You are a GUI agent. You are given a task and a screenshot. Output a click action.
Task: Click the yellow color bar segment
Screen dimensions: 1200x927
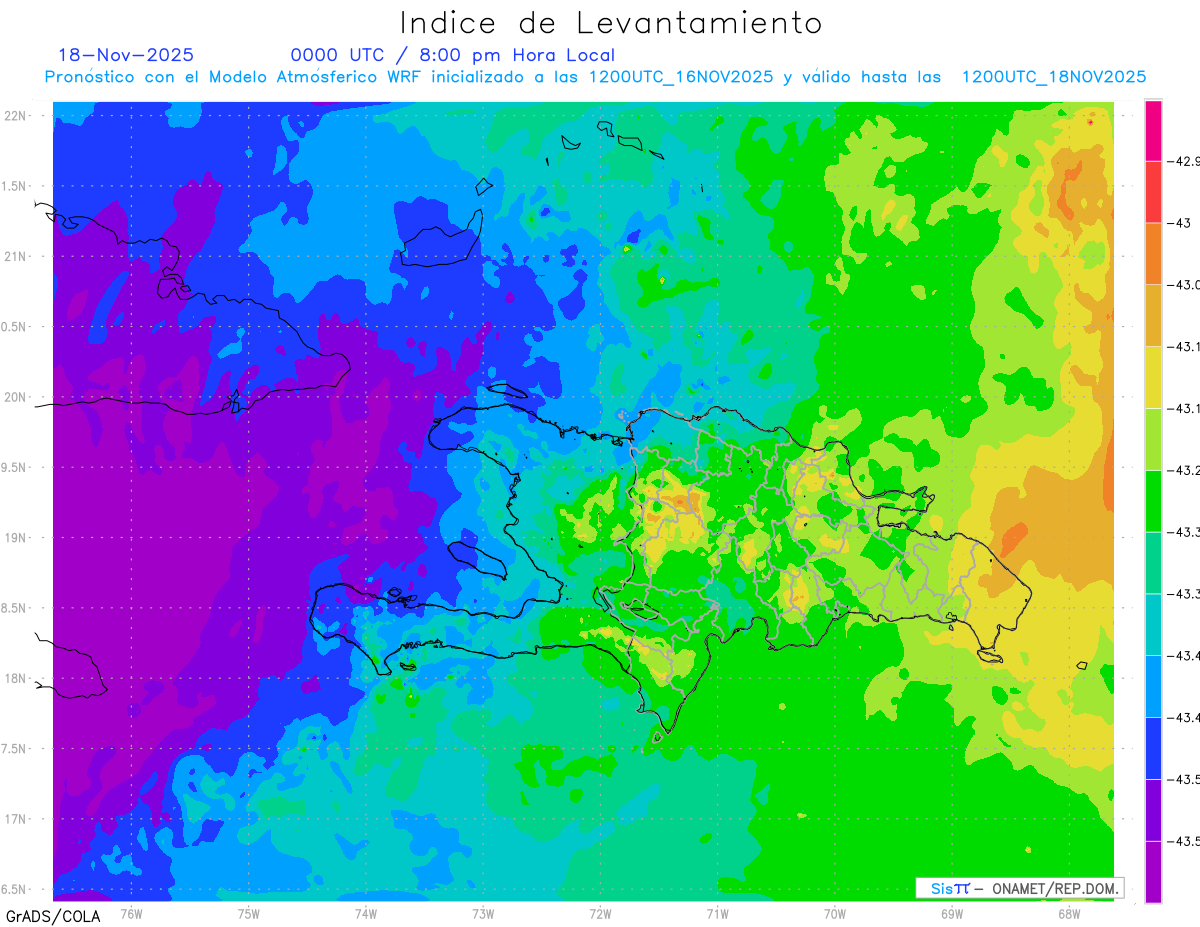pyautogui.click(x=1153, y=377)
